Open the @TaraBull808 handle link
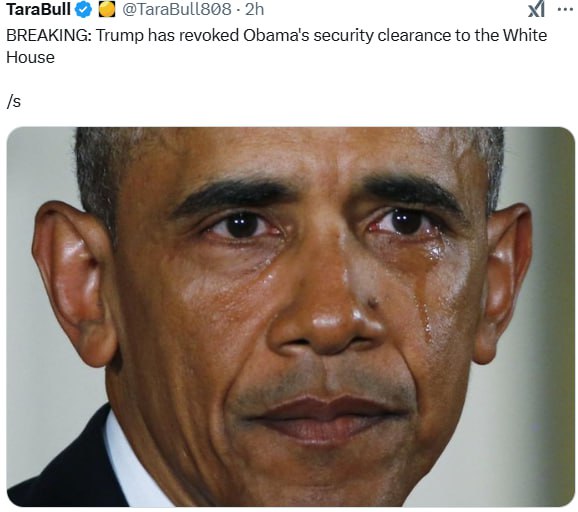The height and width of the screenshot is (512, 578). coord(177,9)
